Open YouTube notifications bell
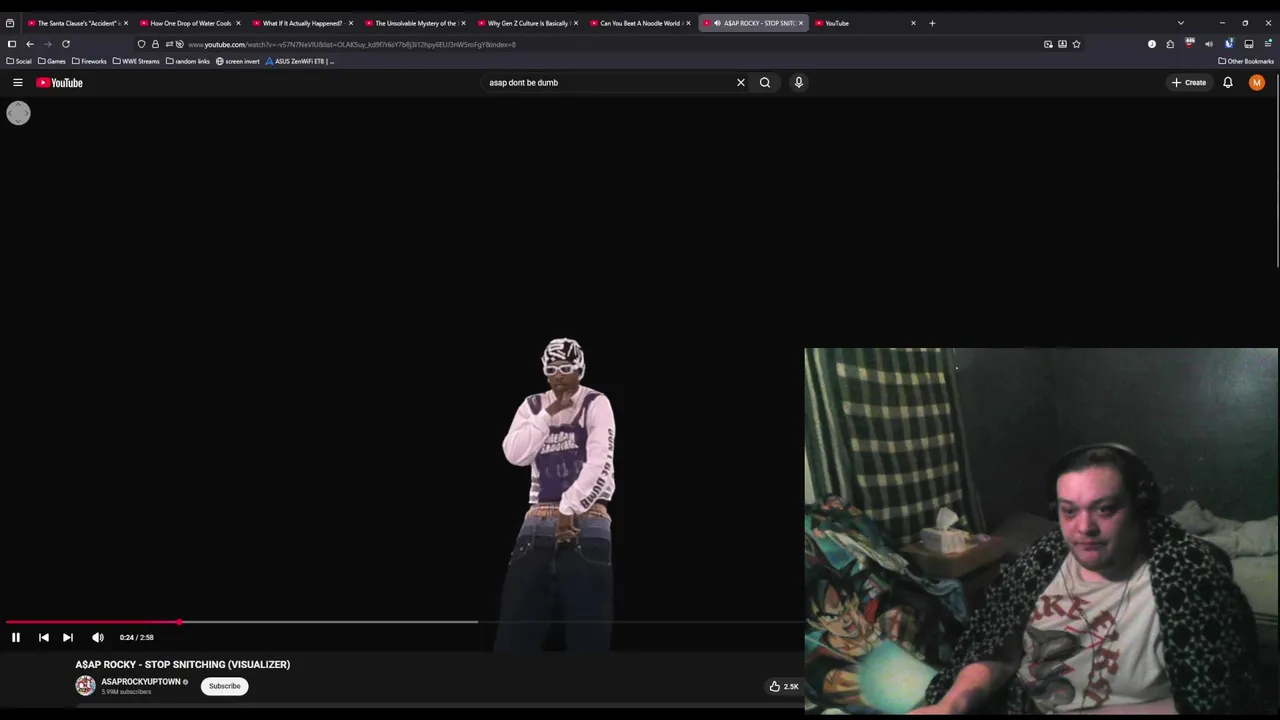This screenshot has height=720, width=1280. (x=1228, y=83)
